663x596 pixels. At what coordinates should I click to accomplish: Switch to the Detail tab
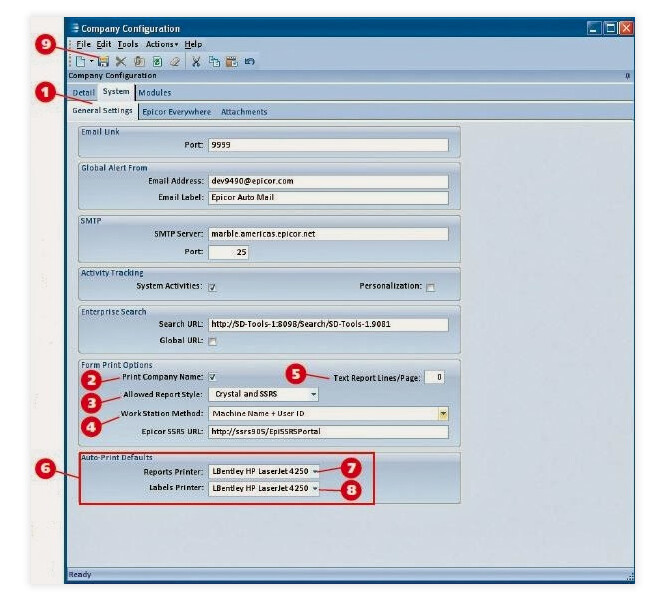coord(84,93)
